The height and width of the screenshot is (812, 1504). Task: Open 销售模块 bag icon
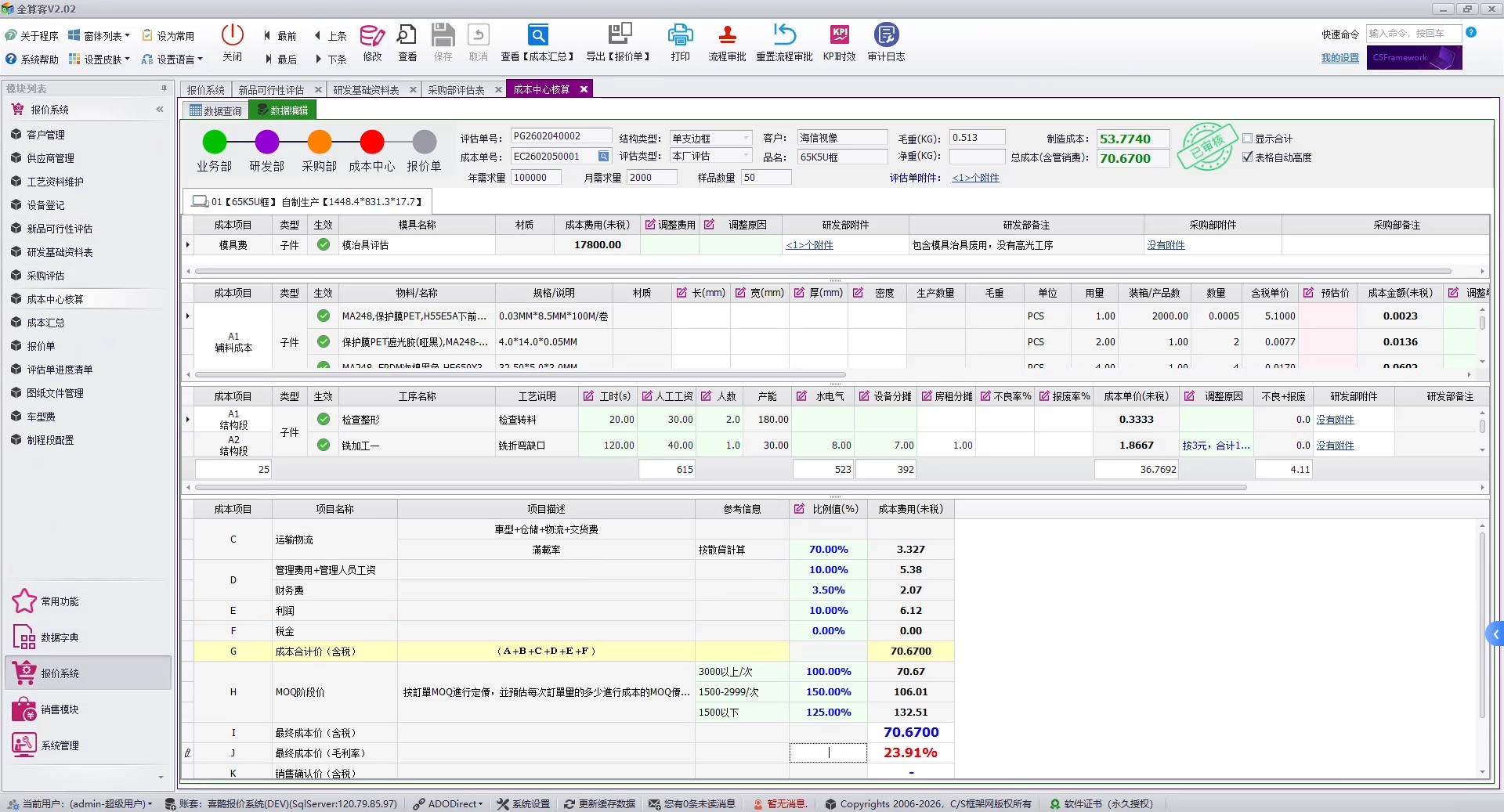click(x=24, y=709)
